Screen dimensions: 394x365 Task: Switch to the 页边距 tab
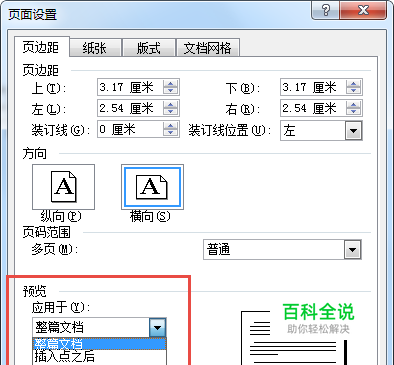[x=42, y=47]
